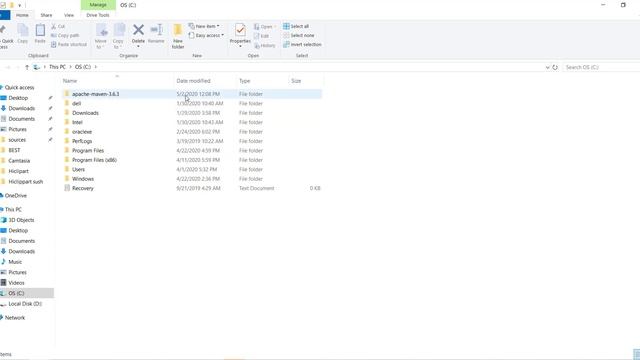640x360 pixels.
Task: Open the Move to dropdown
Action: [101, 36]
